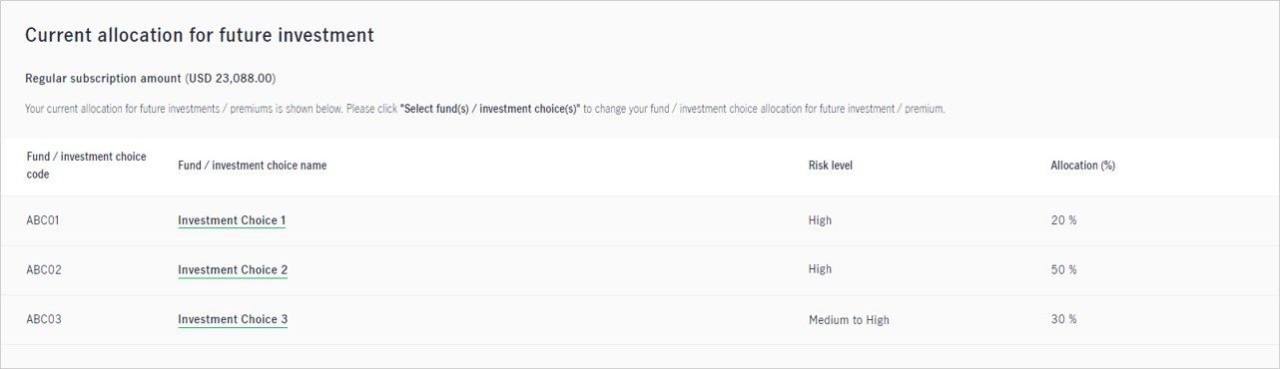
Task: Select the 50 % allocation value
Action: [1064, 270]
